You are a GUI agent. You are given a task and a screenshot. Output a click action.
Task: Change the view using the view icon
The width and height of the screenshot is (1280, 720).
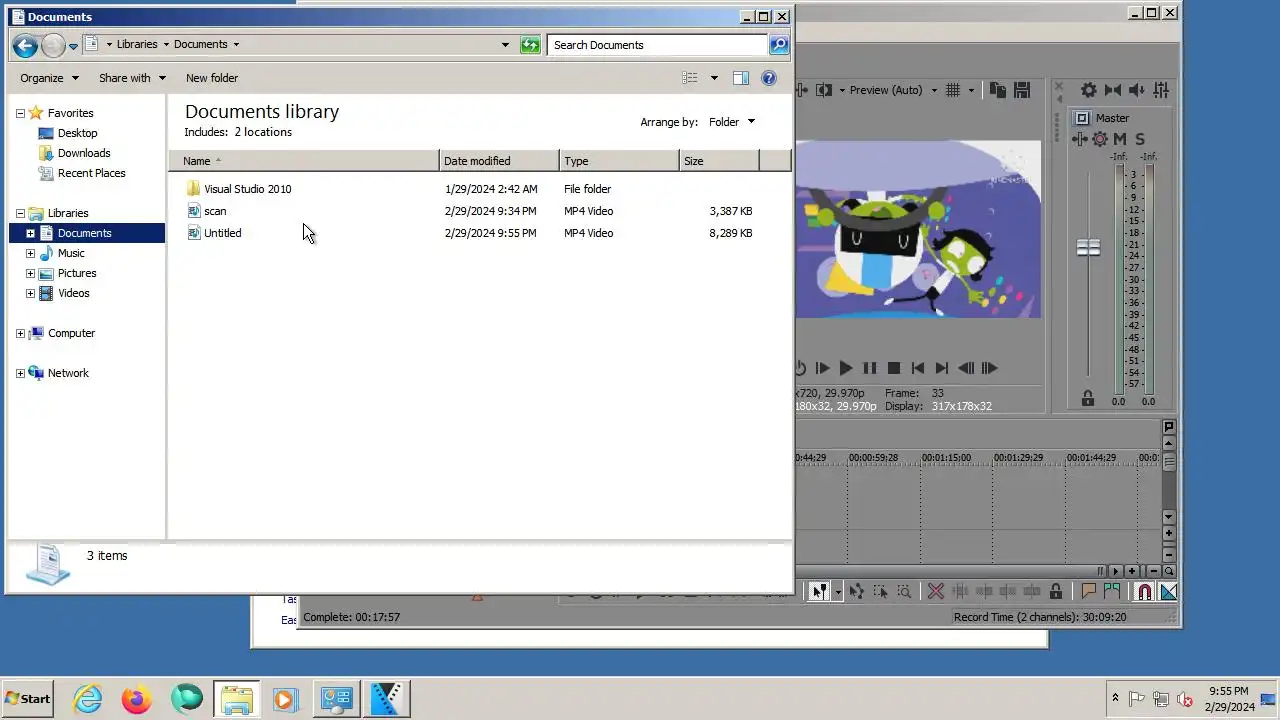pyautogui.click(x=690, y=78)
